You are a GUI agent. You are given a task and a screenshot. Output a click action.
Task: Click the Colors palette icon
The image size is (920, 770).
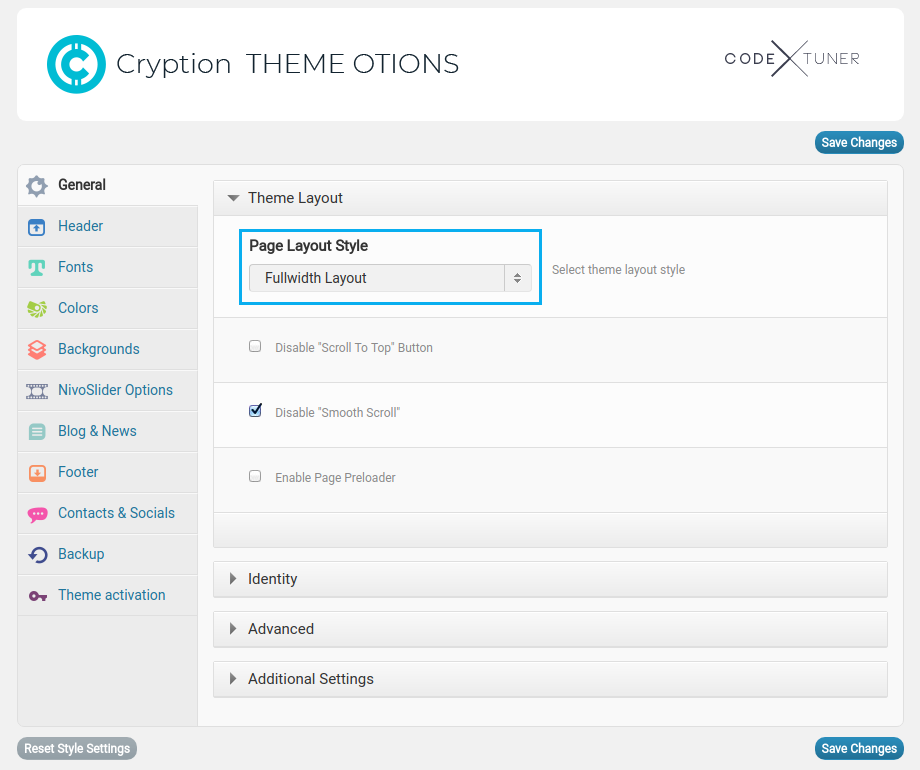(37, 309)
